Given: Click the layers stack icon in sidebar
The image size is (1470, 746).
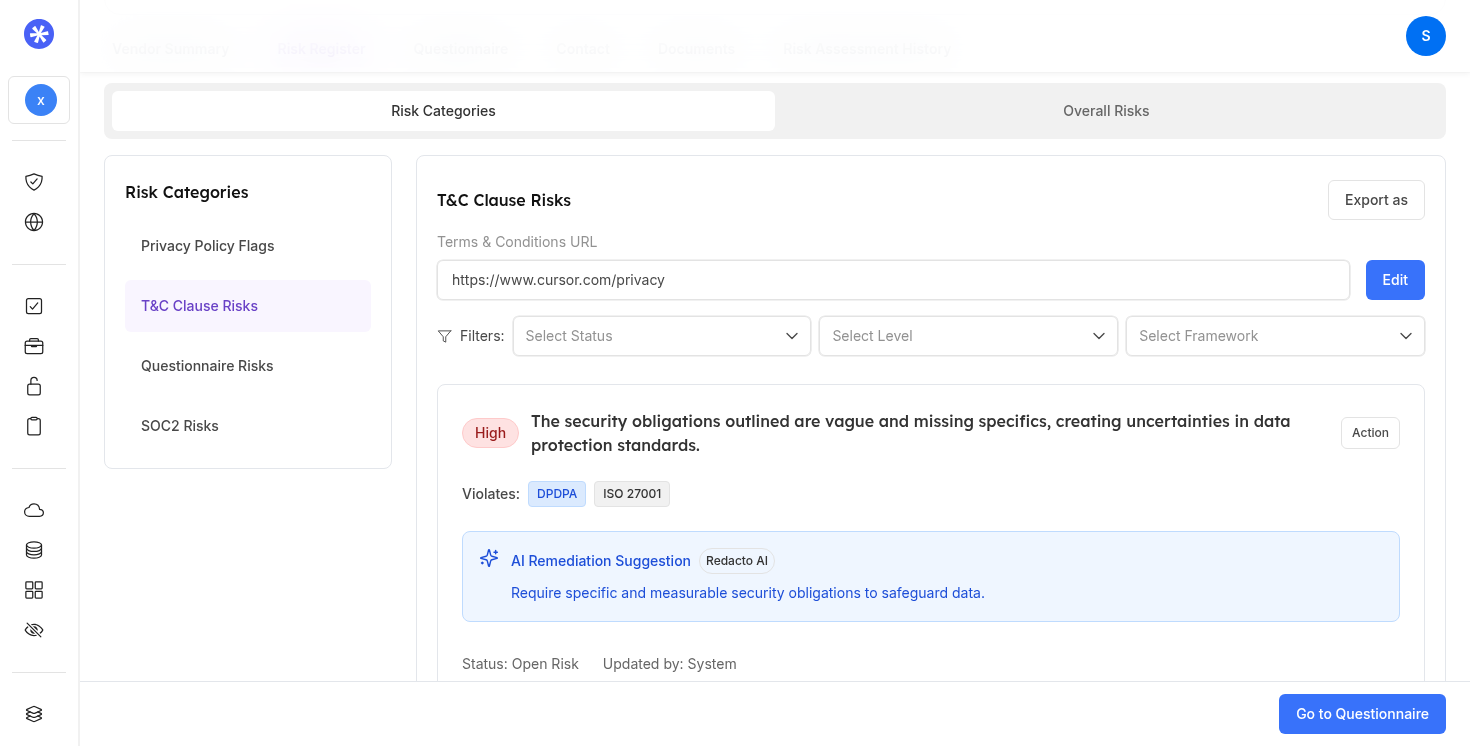Looking at the screenshot, I should (x=34, y=714).
